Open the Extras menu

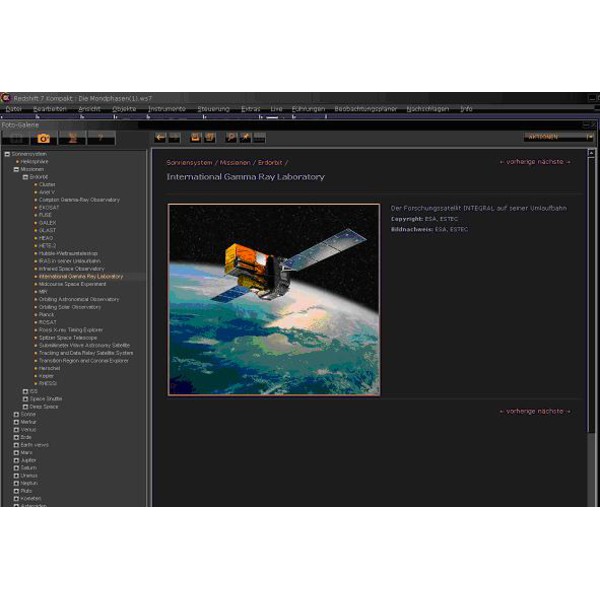point(250,108)
